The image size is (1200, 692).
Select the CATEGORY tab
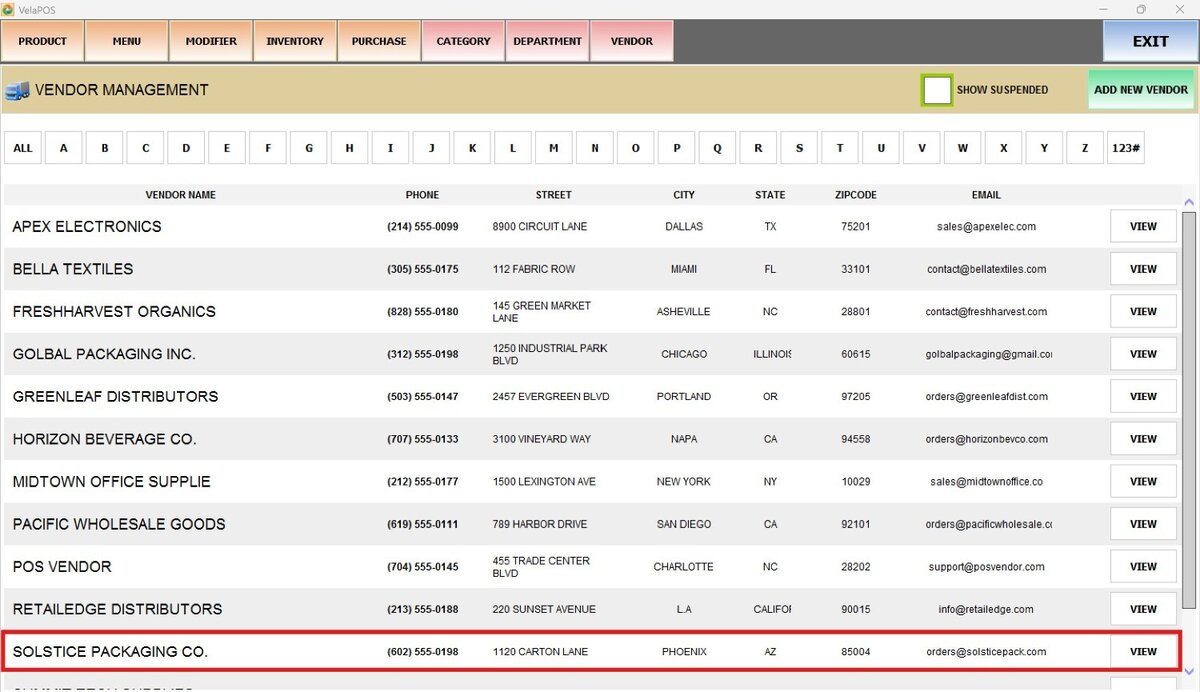[463, 41]
